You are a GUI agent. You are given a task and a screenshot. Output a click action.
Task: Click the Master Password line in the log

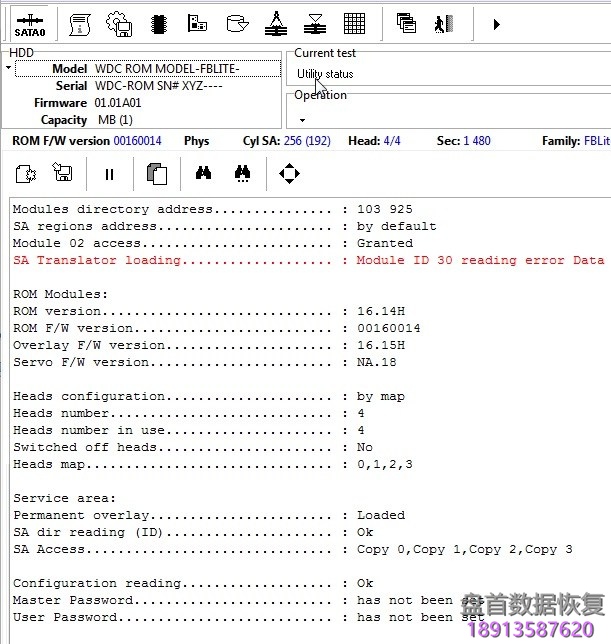click(248, 600)
